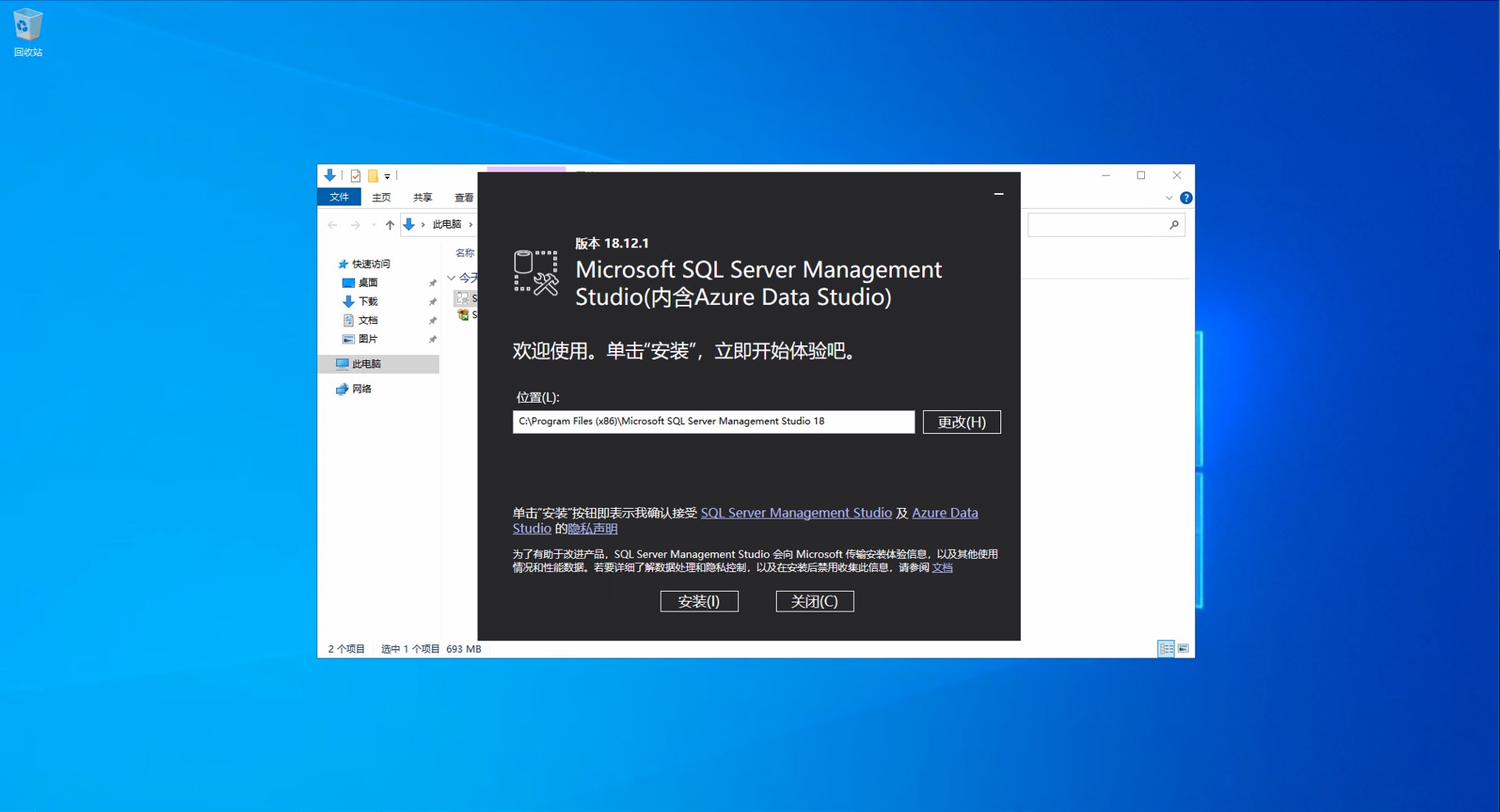
Task: Click the Install (安装) button
Action: coord(699,601)
